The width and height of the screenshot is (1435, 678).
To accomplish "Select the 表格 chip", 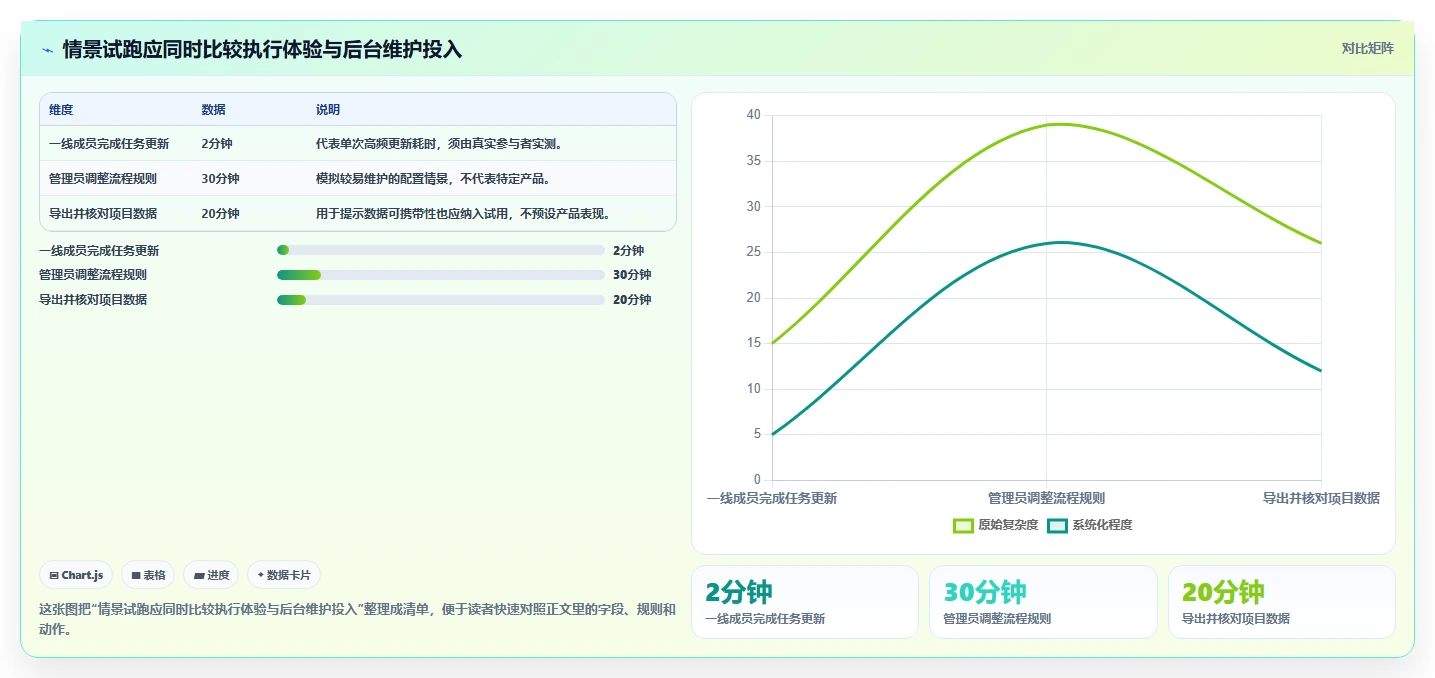I will (148, 575).
